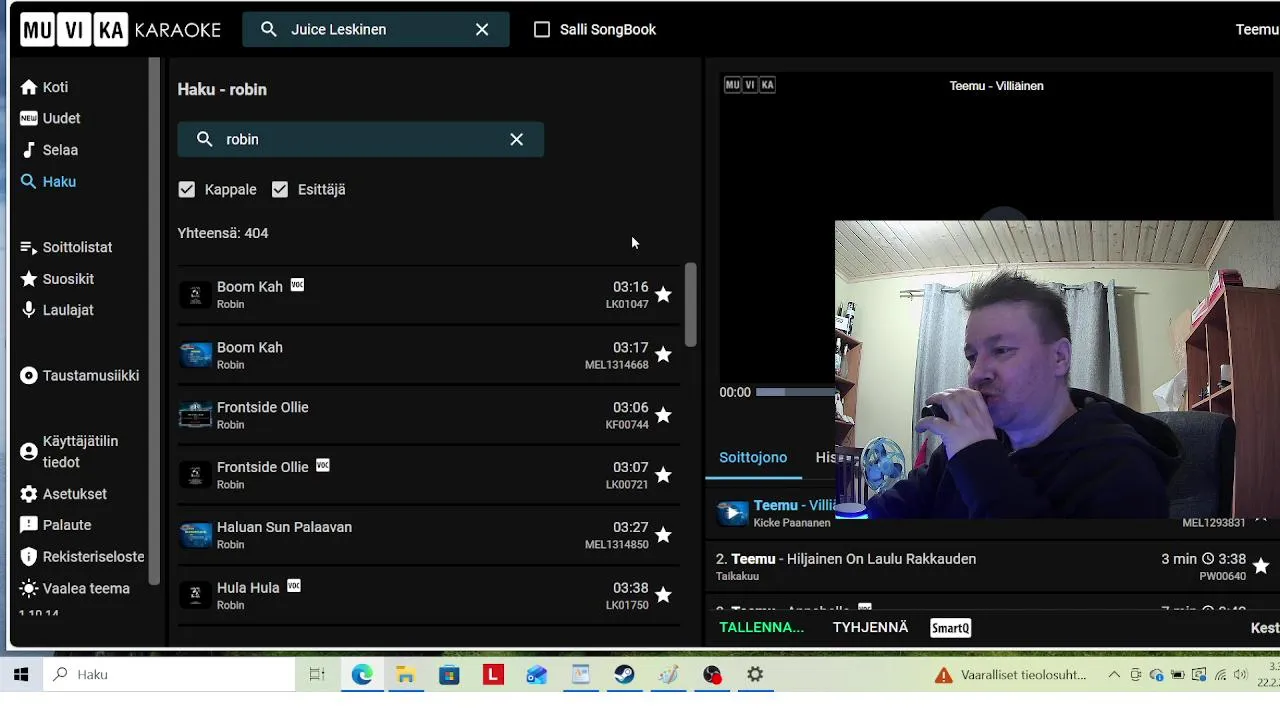Click the Windows taskbar Haku search box
The image size is (1280, 720).
point(169,675)
